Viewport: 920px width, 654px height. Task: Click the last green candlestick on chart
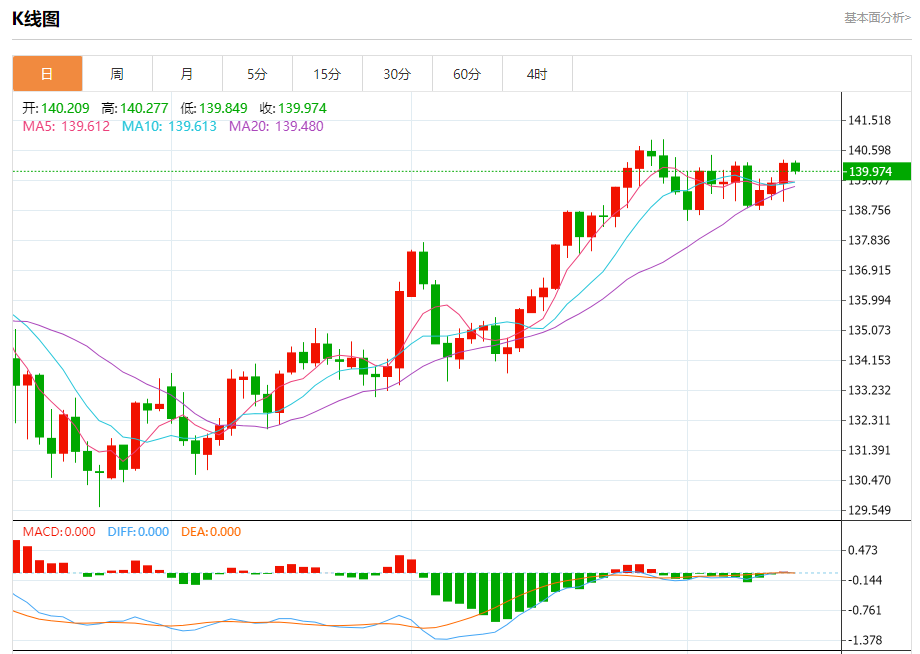tap(796, 167)
